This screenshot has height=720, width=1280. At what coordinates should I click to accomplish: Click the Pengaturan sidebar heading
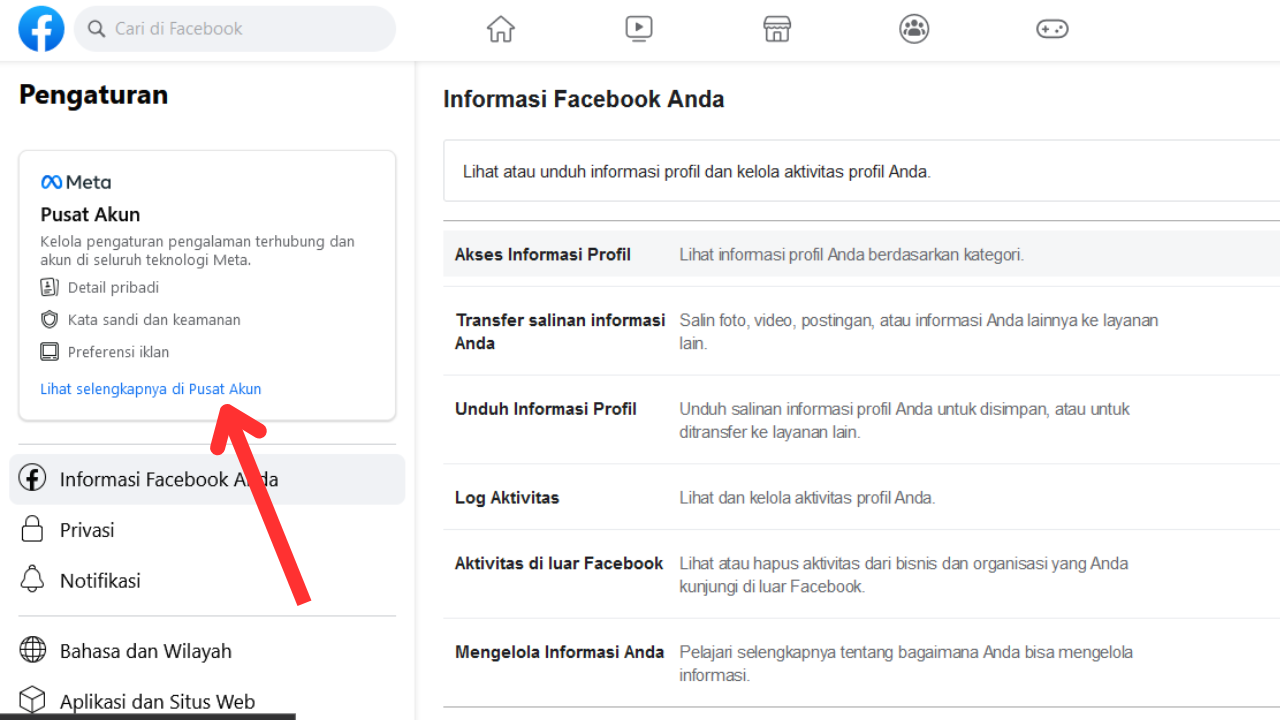(93, 95)
